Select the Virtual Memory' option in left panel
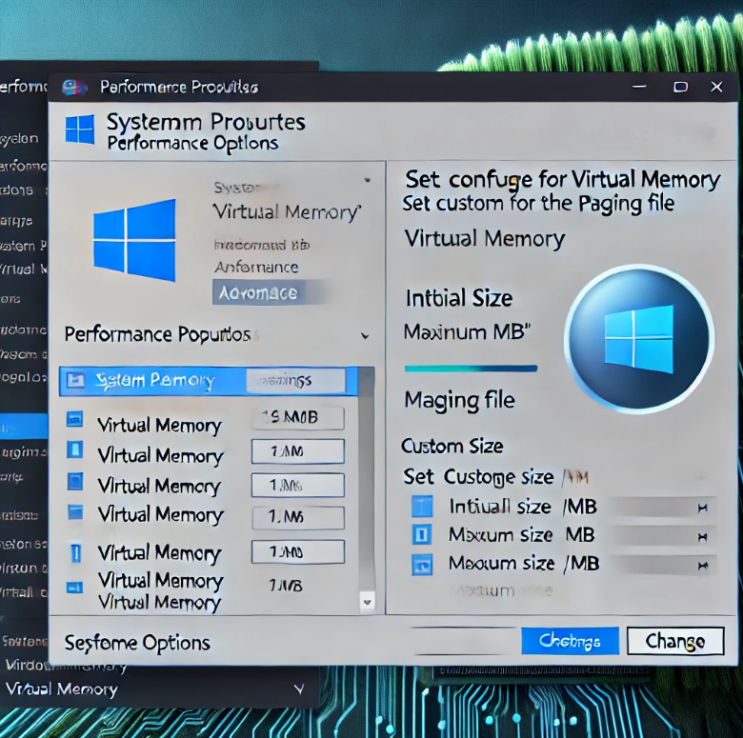743x738 pixels. click(x=287, y=212)
